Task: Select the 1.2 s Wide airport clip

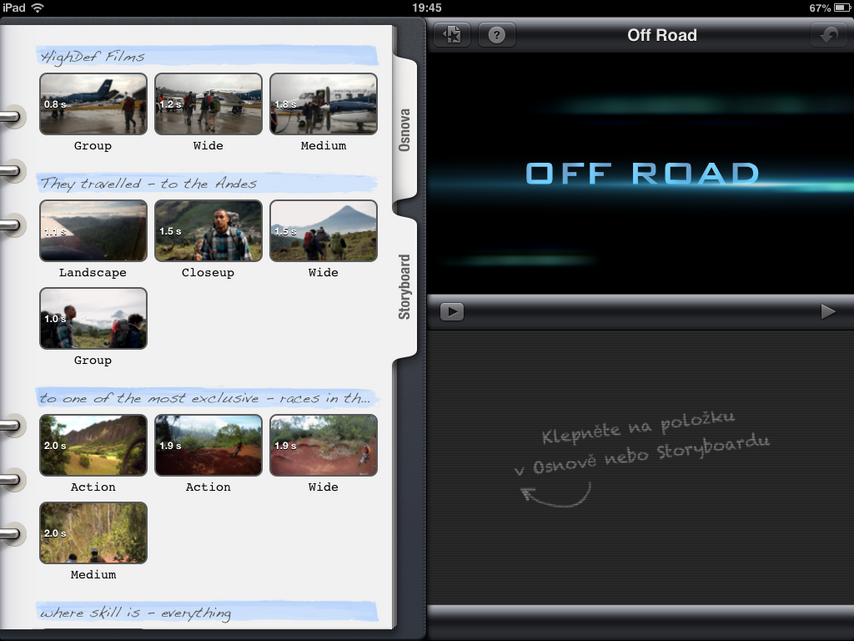Action: pyautogui.click(x=208, y=104)
